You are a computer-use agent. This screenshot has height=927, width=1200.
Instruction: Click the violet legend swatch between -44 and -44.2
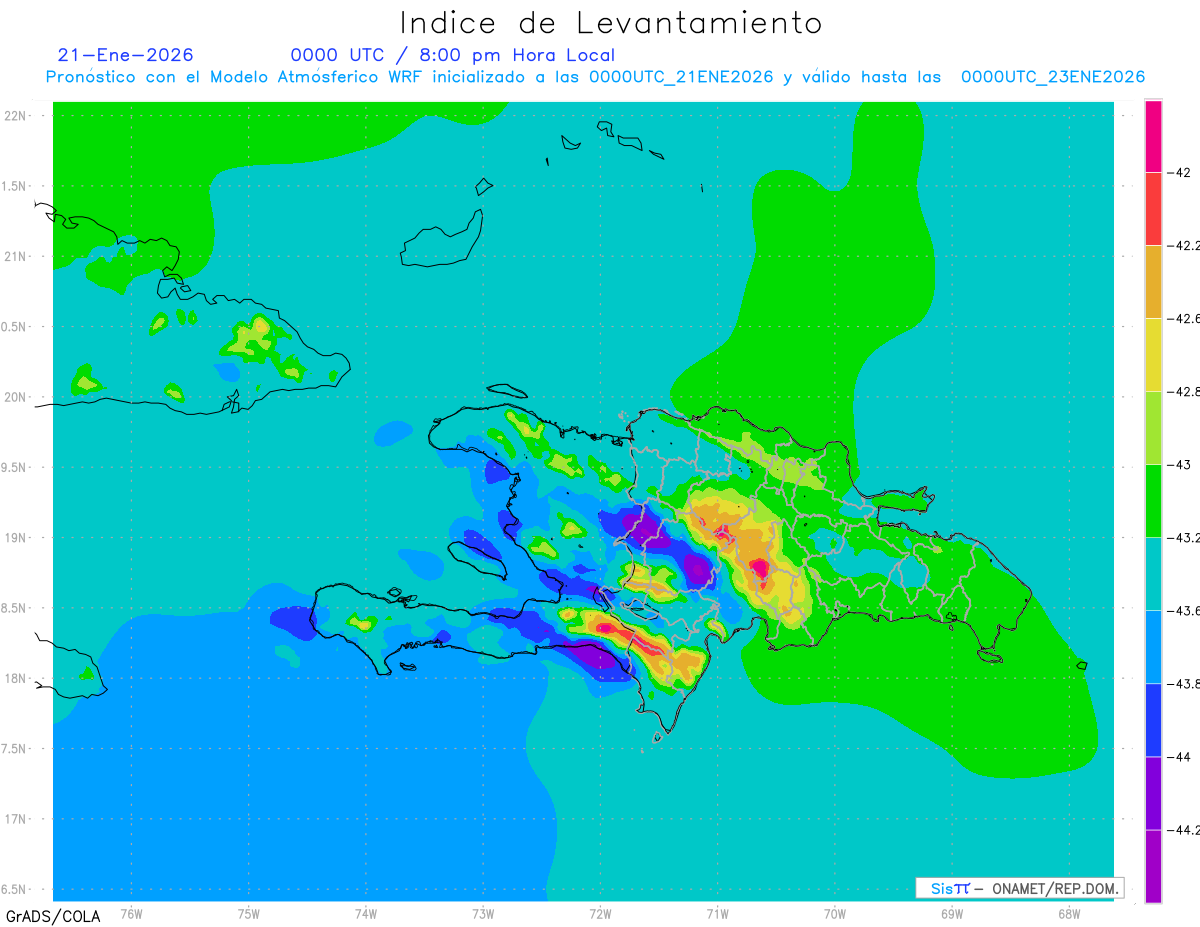(1153, 793)
